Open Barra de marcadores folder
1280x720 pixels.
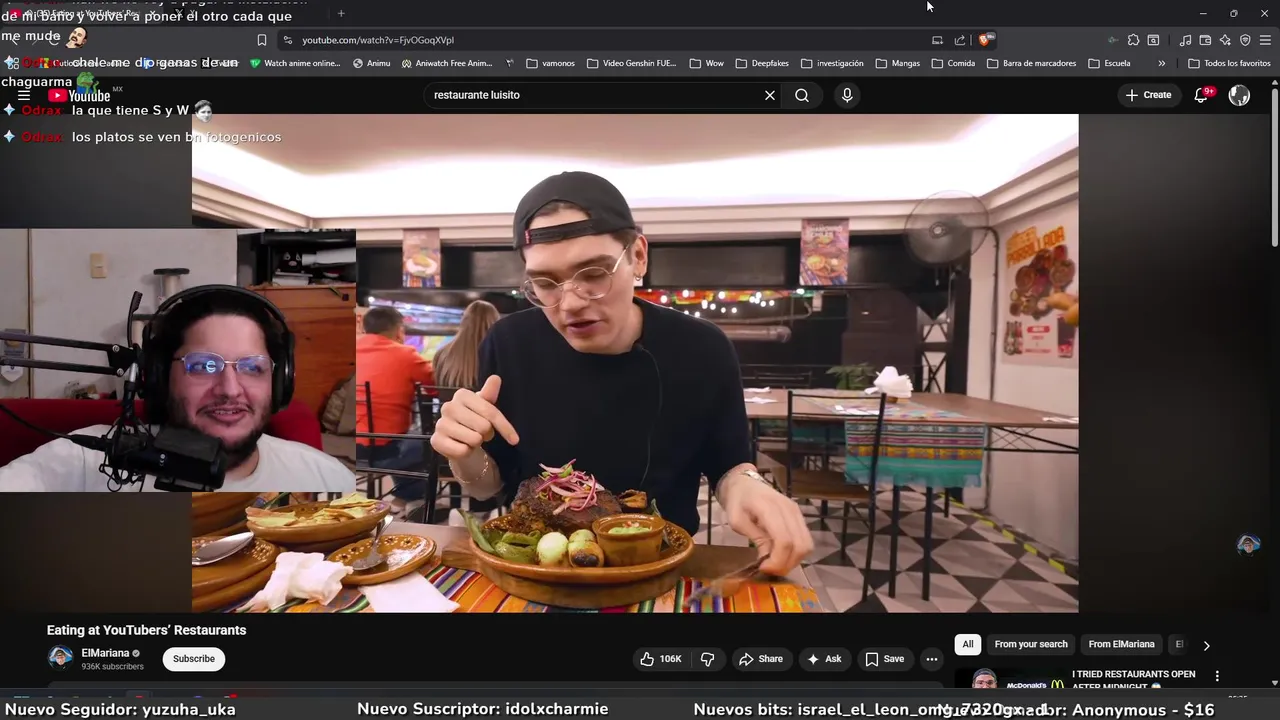[x=1032, y=63]
